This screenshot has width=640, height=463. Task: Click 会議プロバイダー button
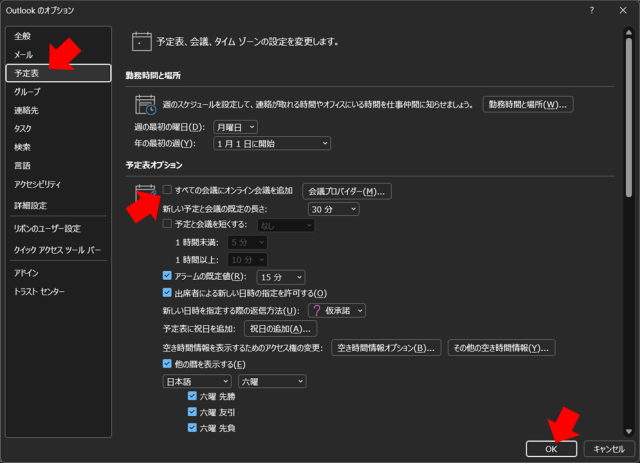pyautogui.click(x=346, y=191)
